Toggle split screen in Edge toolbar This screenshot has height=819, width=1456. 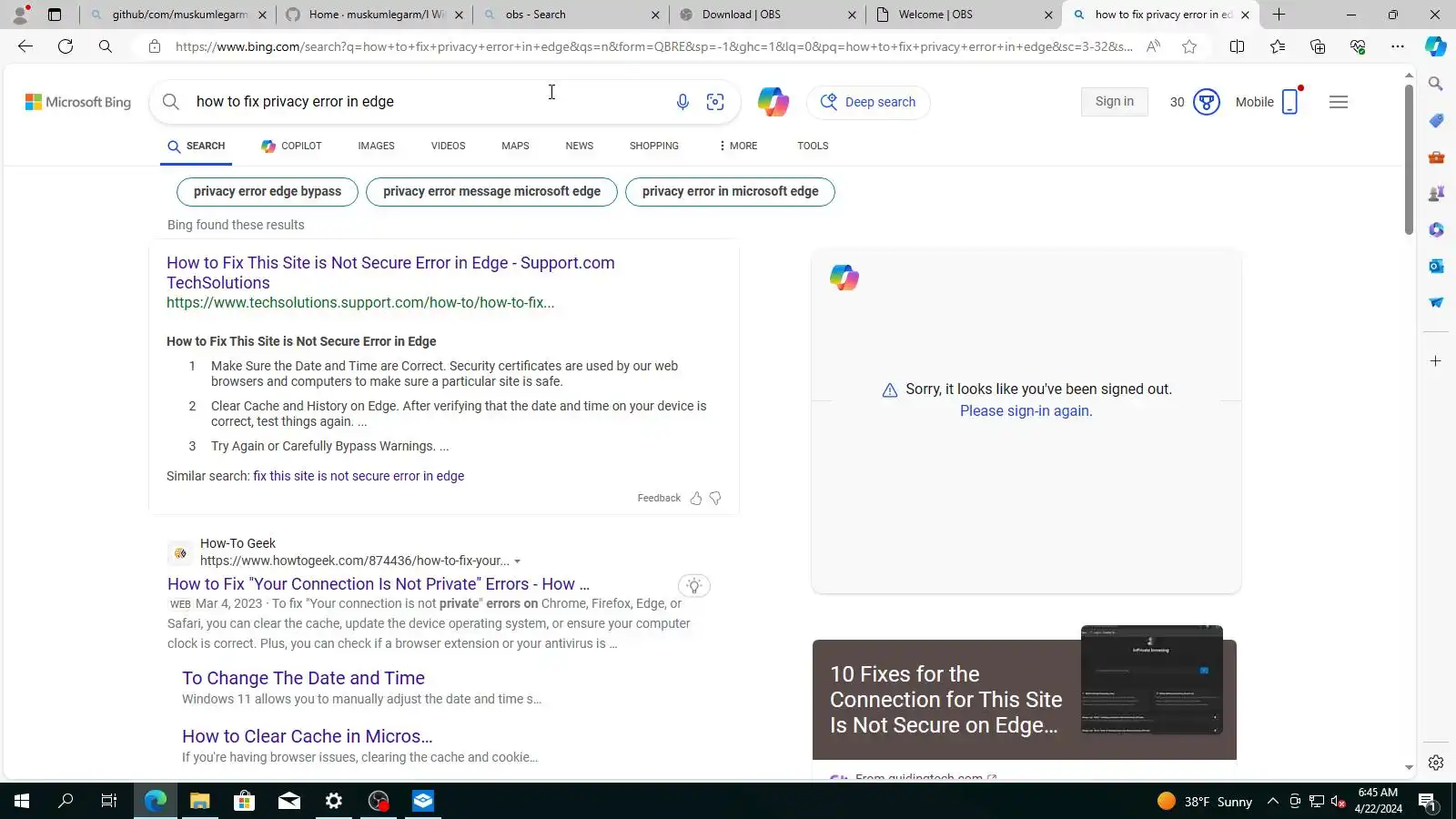1237,46
